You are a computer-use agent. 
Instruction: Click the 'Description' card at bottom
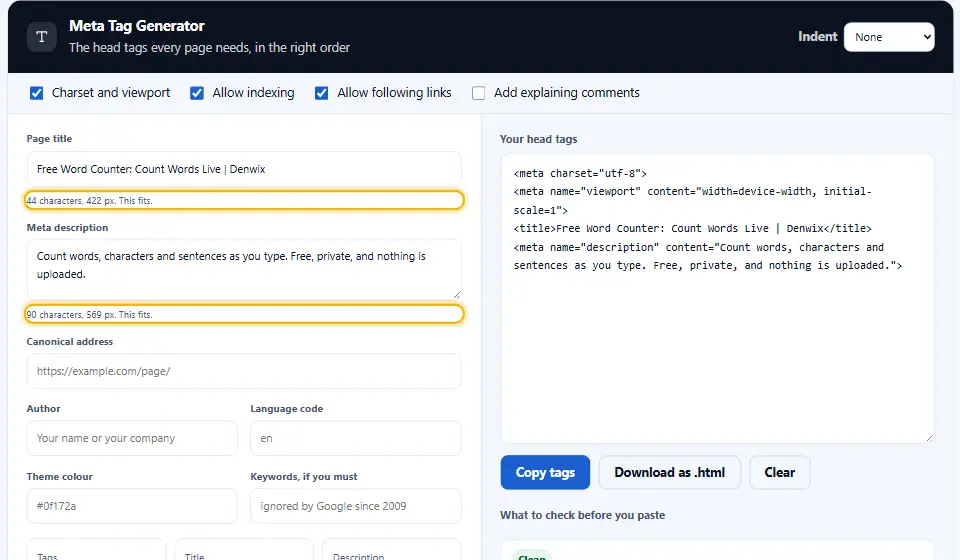coord(392,550)
